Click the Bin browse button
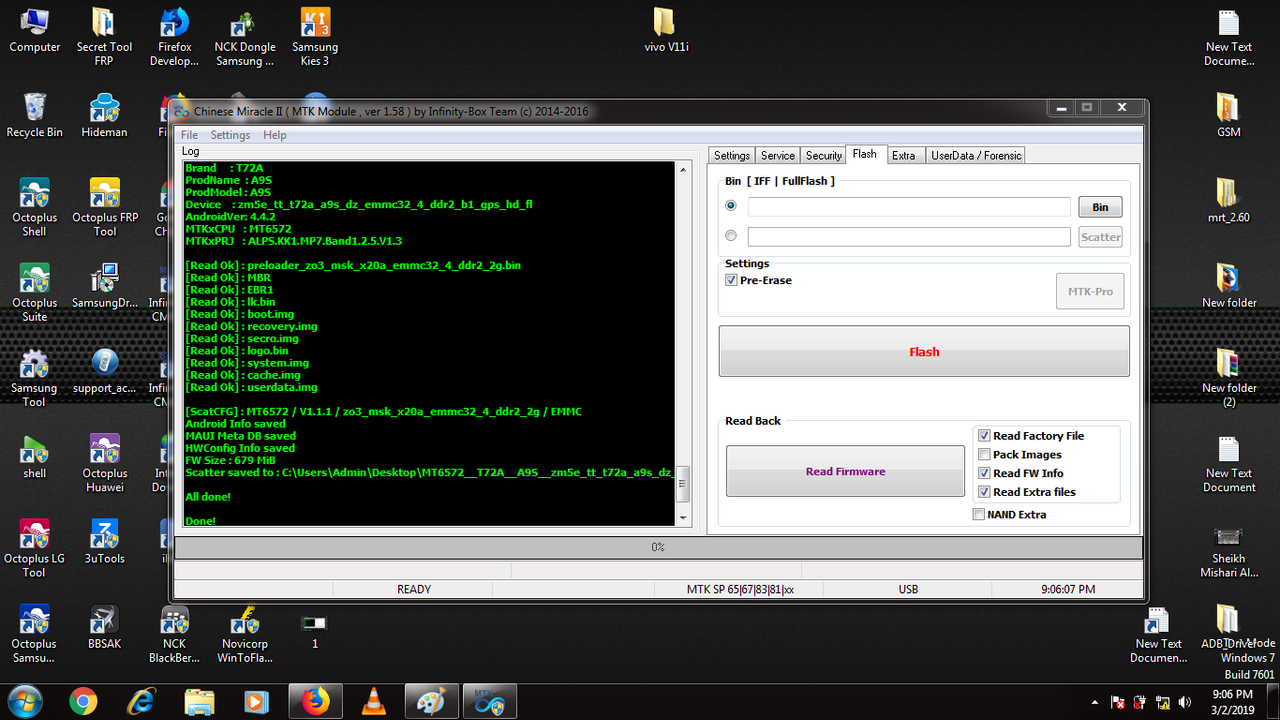The width and height of the screenshot is (1280, 720). pos(1100,207)
